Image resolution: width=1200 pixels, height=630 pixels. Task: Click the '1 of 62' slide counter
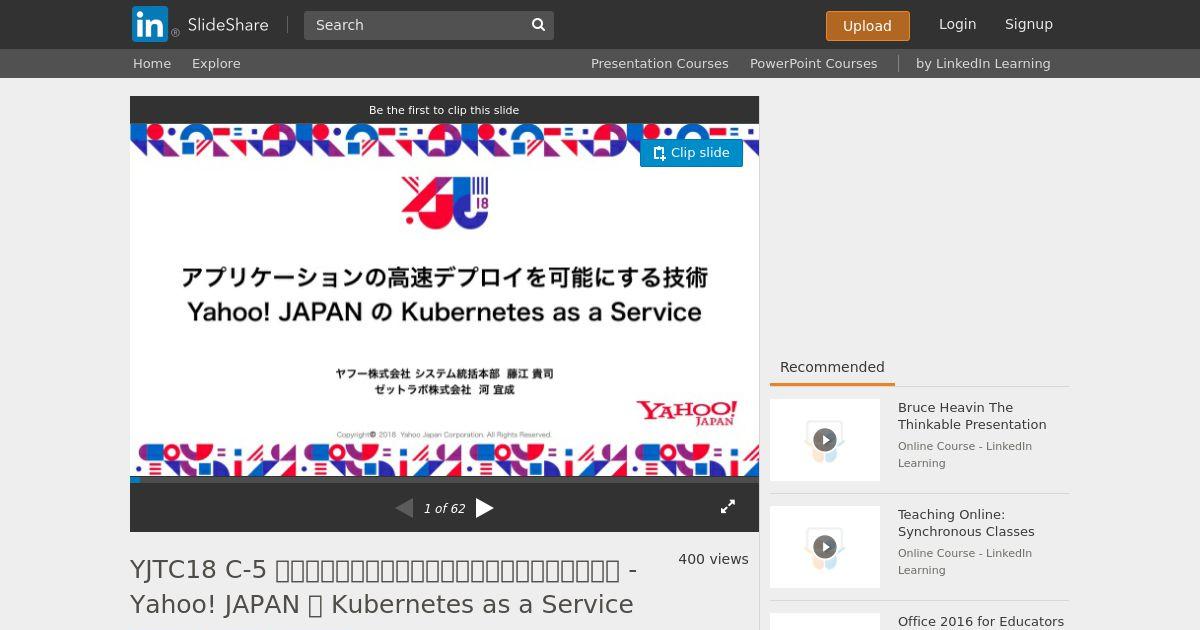pos(444,509)
